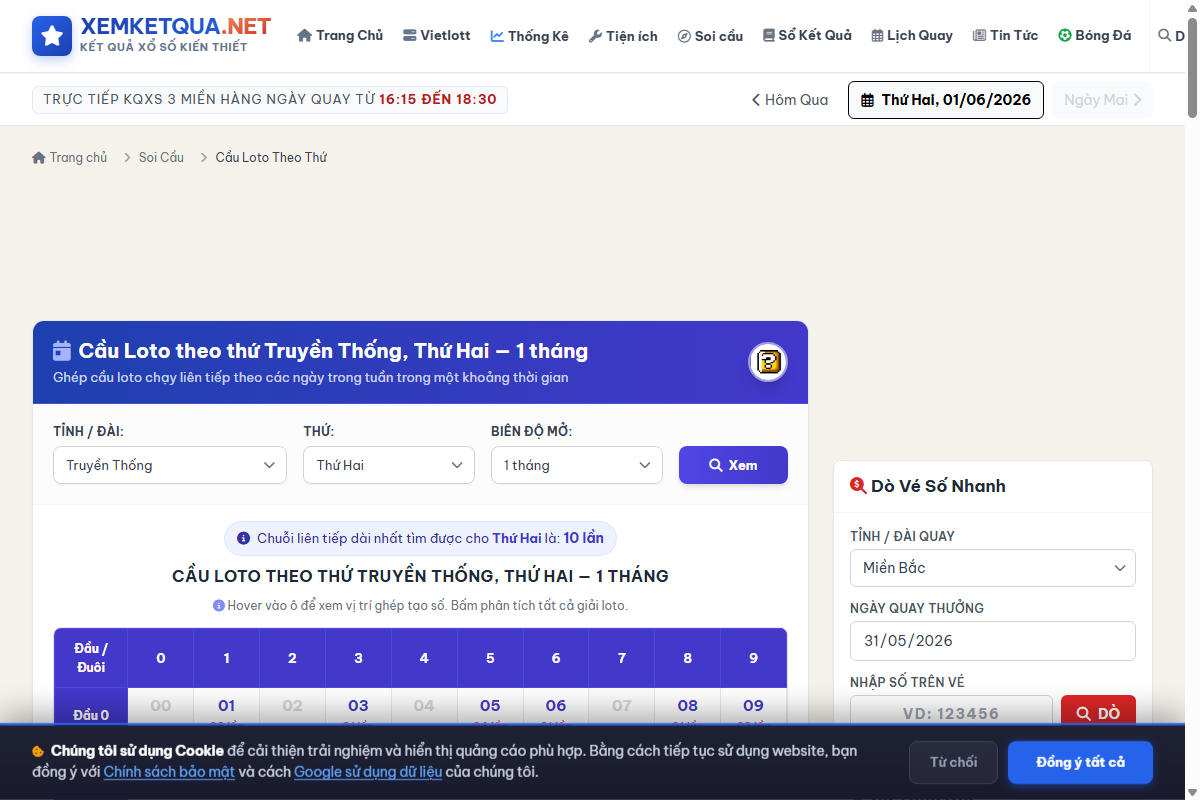Image resolution: width=1200 pixels, height=800 pixels.
Task: Open the Trang Chủ menu item
Action: [340, 36]
